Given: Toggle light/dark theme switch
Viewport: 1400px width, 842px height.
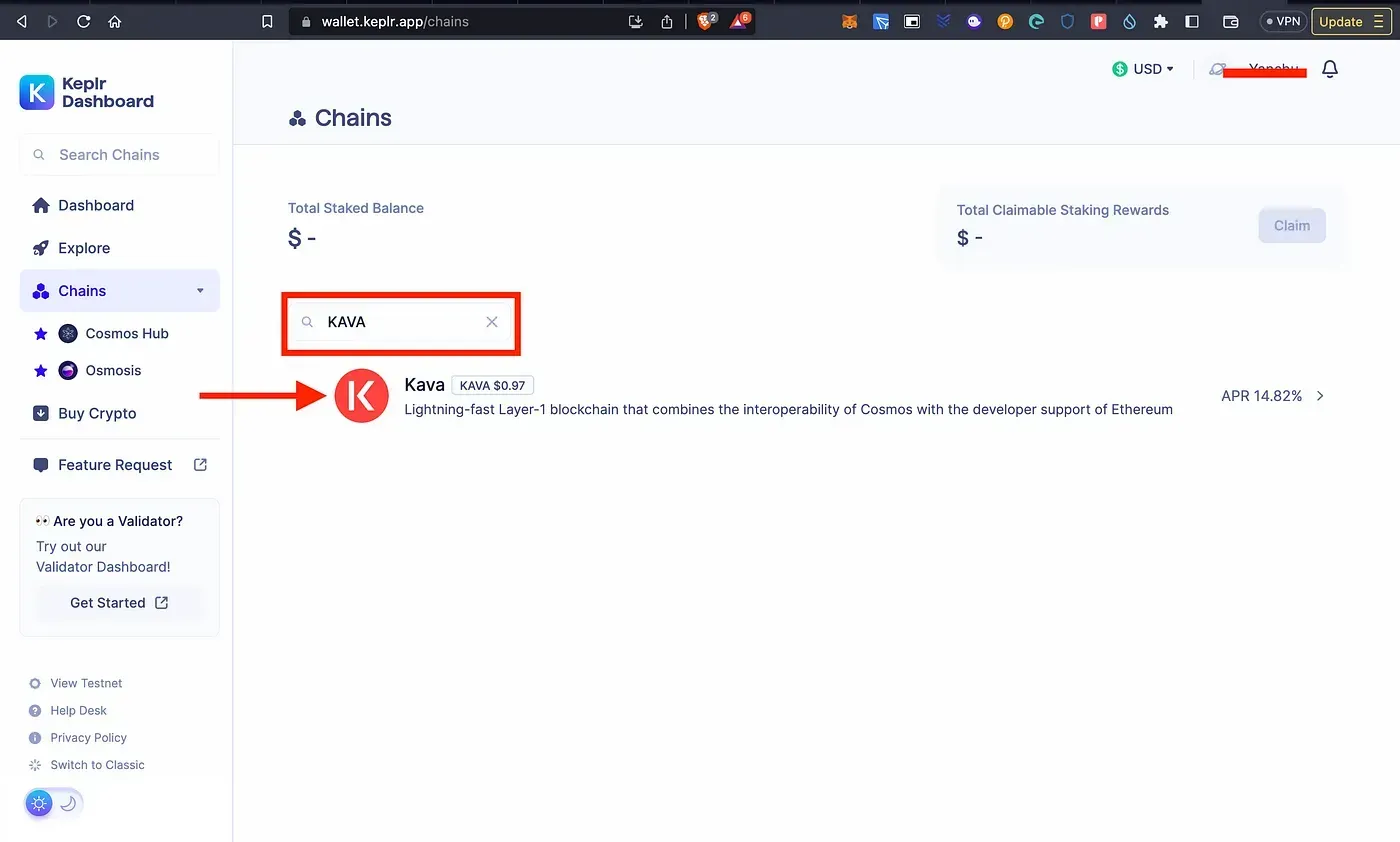Looking at the screenshot, I should [x=54, y=803].
